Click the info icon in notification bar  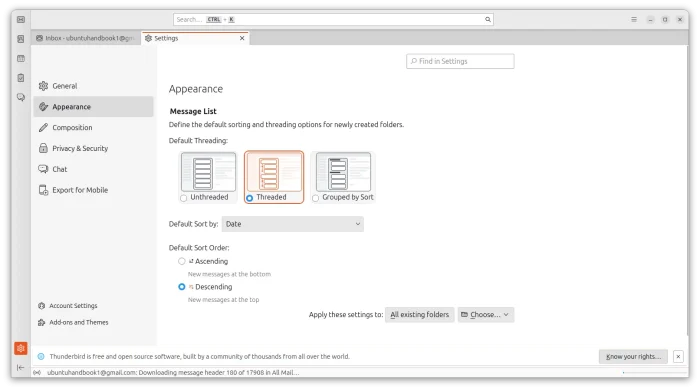(x=41, y=357)
